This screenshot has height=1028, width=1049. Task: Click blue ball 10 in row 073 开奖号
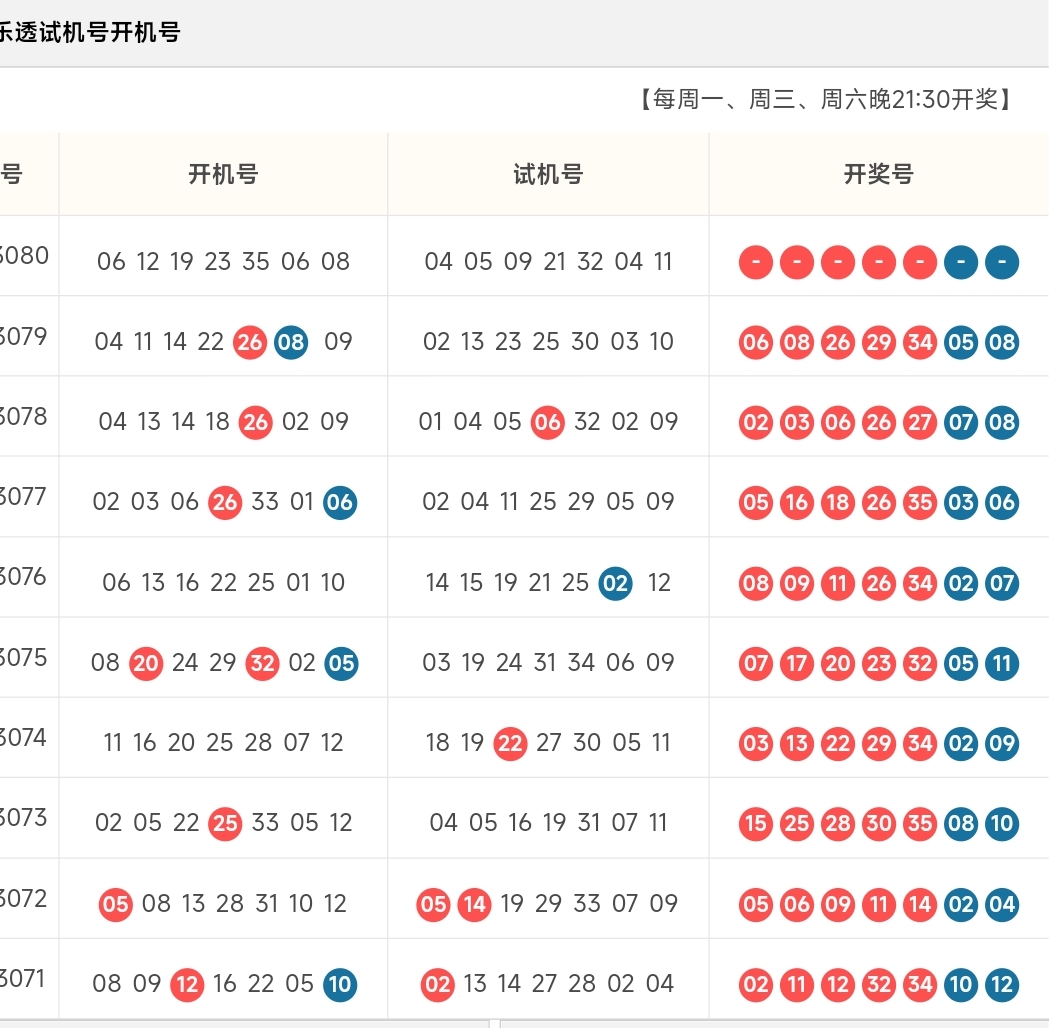1002,823
